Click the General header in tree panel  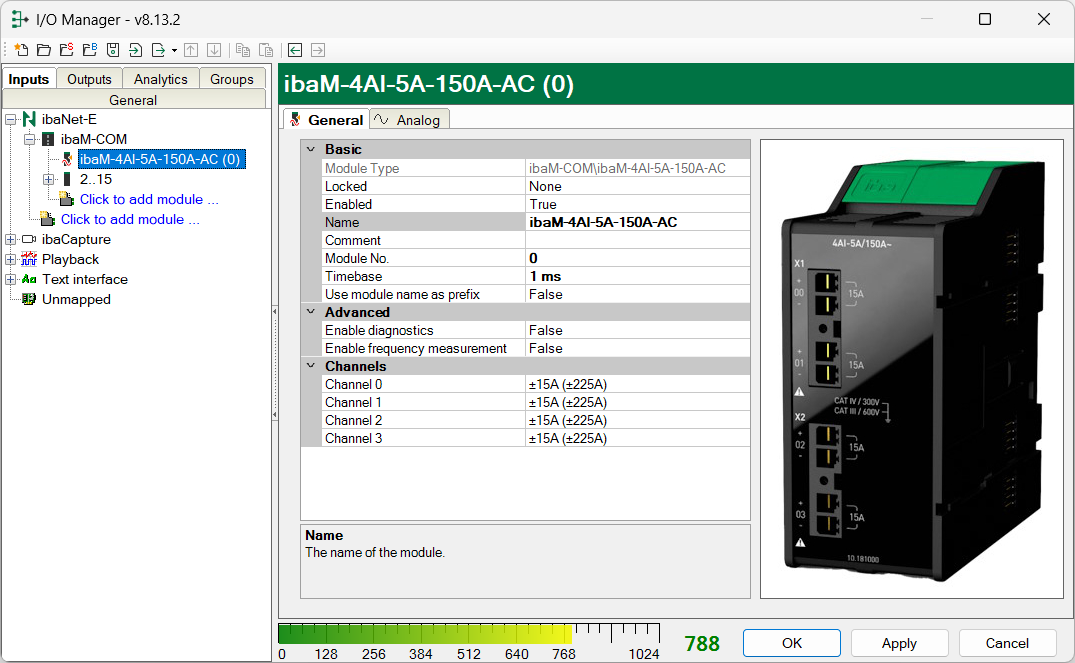(134, 100)
